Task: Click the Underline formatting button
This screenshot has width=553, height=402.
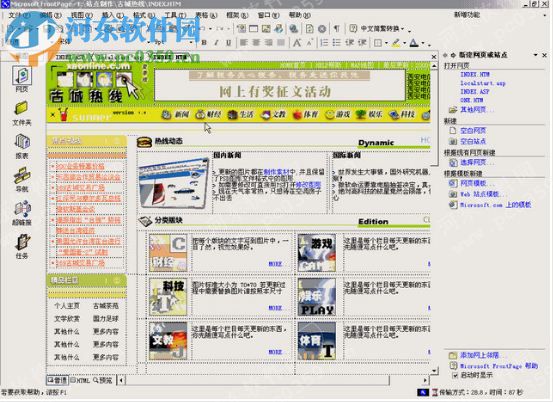Action: (x=229, y=43)
